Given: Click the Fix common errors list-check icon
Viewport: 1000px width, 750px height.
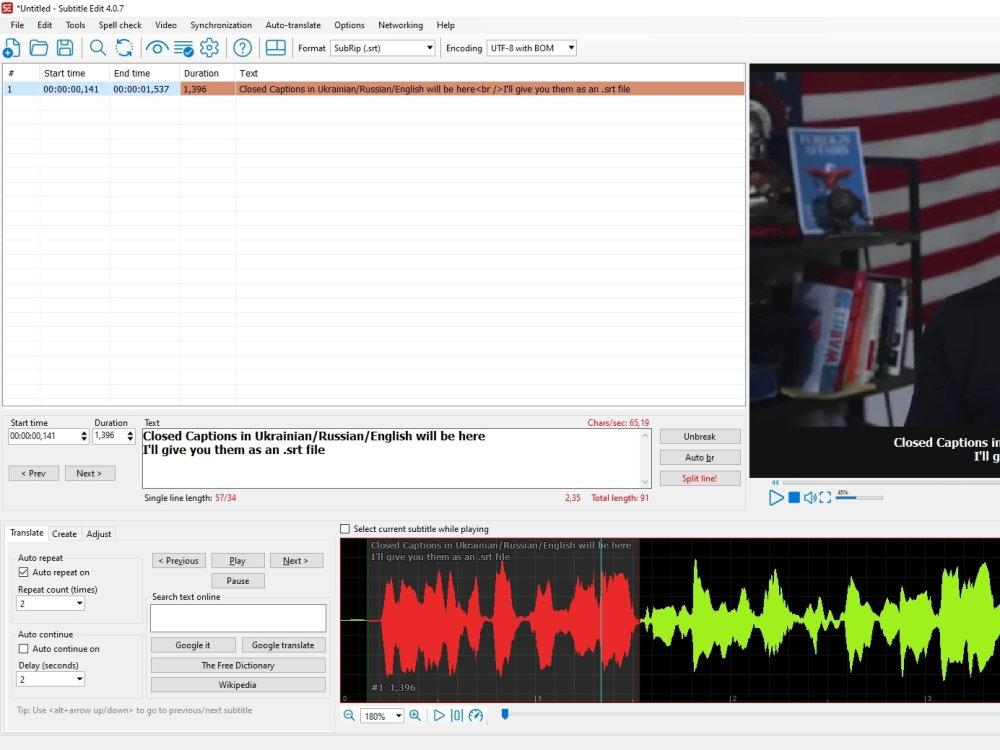Looking at the screenshot, I should point(184,48).
